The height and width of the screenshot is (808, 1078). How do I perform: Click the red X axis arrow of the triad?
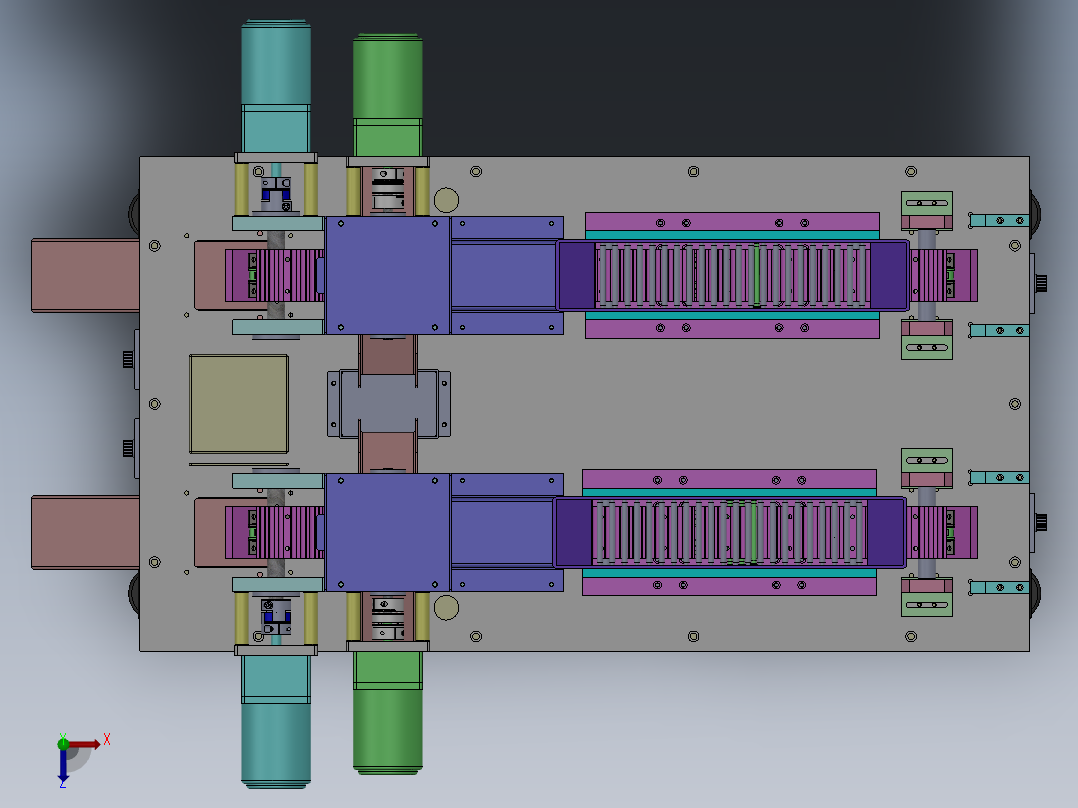pyautogui.click(x=84, y=744)
